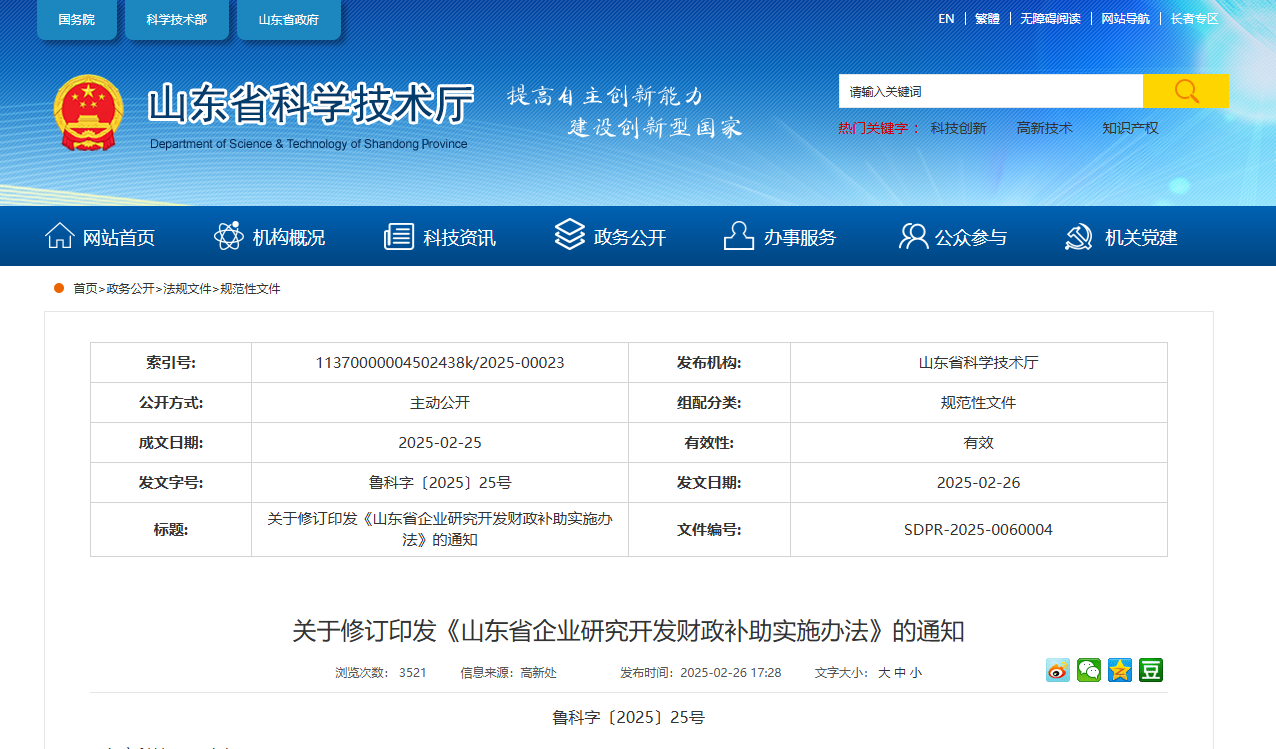Image resolution: width=1276 pixels, height=749 pixels.
Task: Visit the 国务院 website button
Action: [77, 19]
